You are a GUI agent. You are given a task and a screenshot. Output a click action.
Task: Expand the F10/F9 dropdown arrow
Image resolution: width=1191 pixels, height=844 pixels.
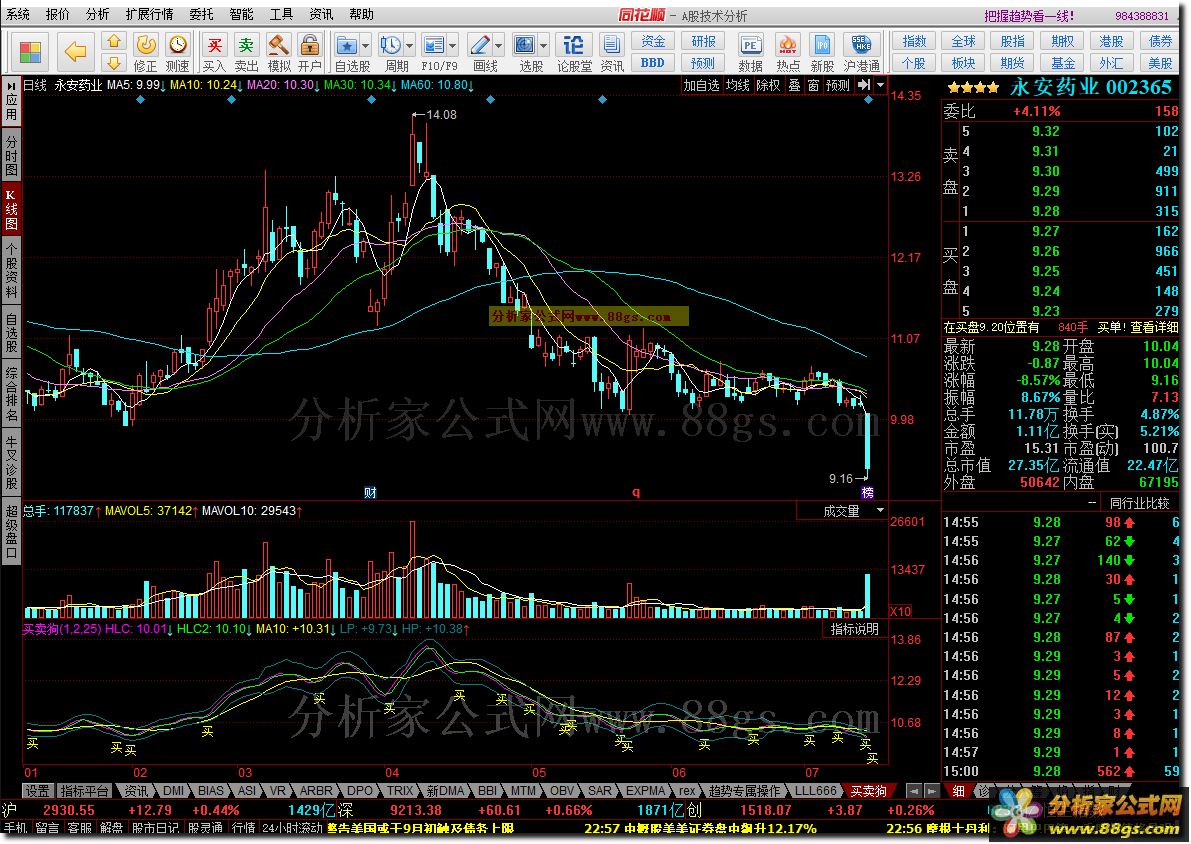[x=453, y=46]
